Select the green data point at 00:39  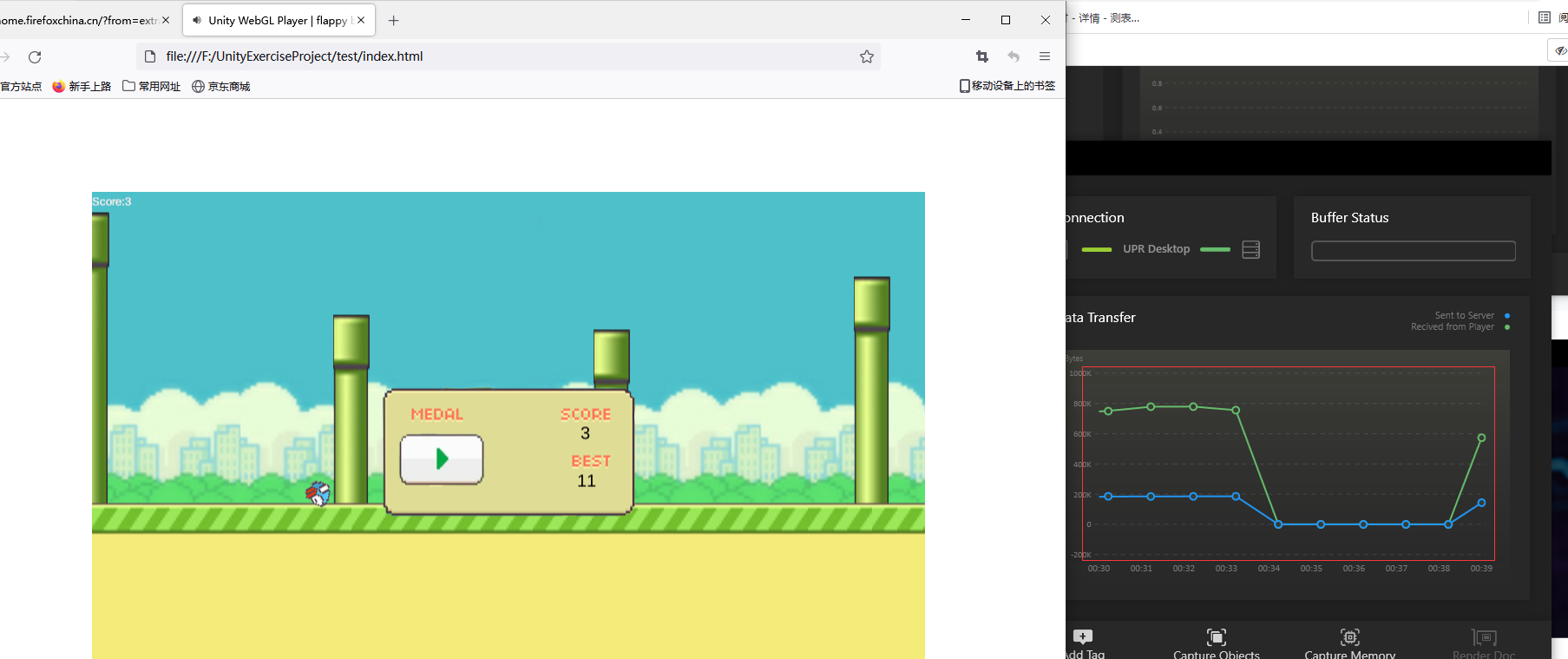pos(1481,438)
